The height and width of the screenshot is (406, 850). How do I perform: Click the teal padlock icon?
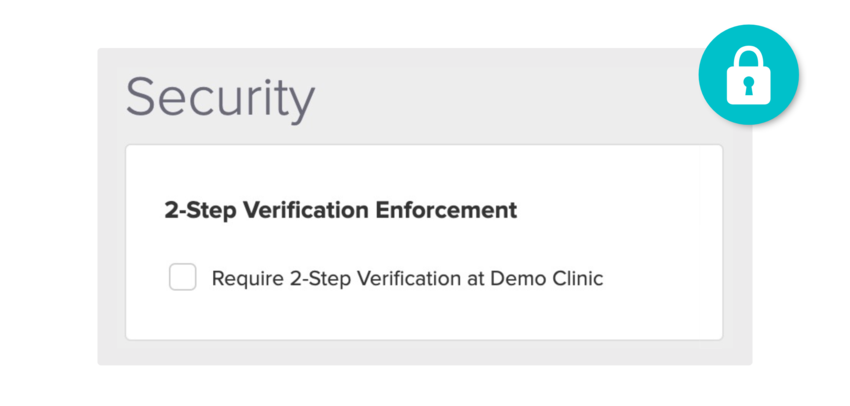click(748, 75)
